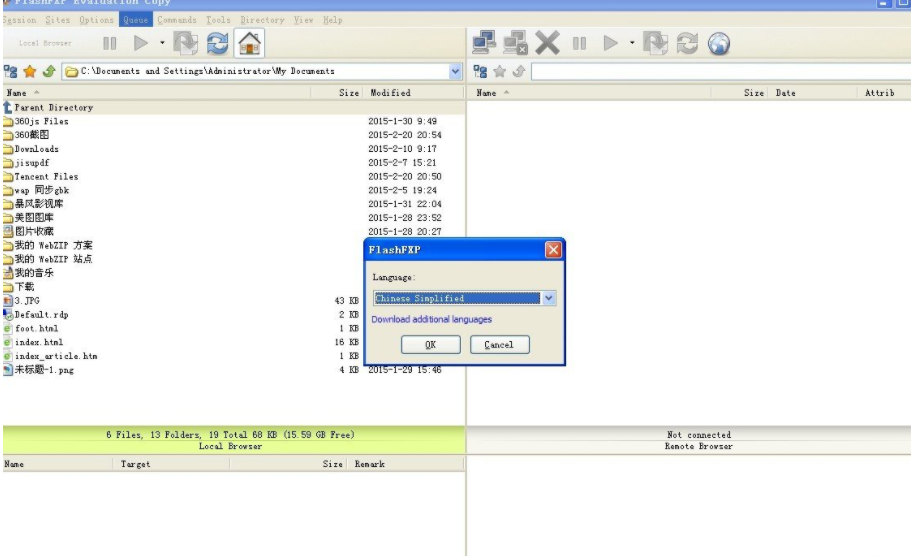Open the local path history dropdown
911x556 pixels.
pos(455,71)
